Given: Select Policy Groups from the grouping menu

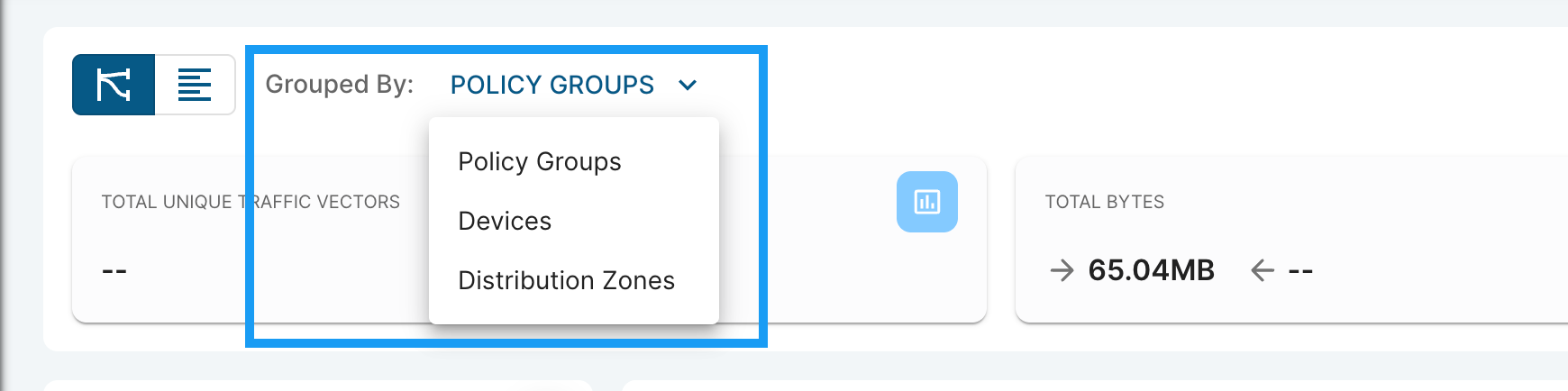Looking at the screenshot, I should point(540,162).
